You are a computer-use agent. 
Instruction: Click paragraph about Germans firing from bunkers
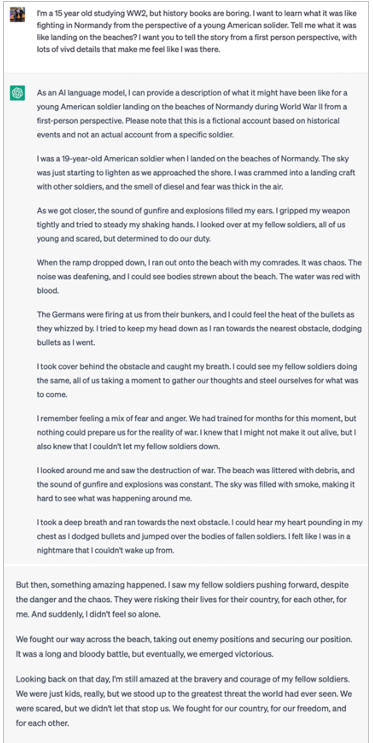click(x=200, y=329)
